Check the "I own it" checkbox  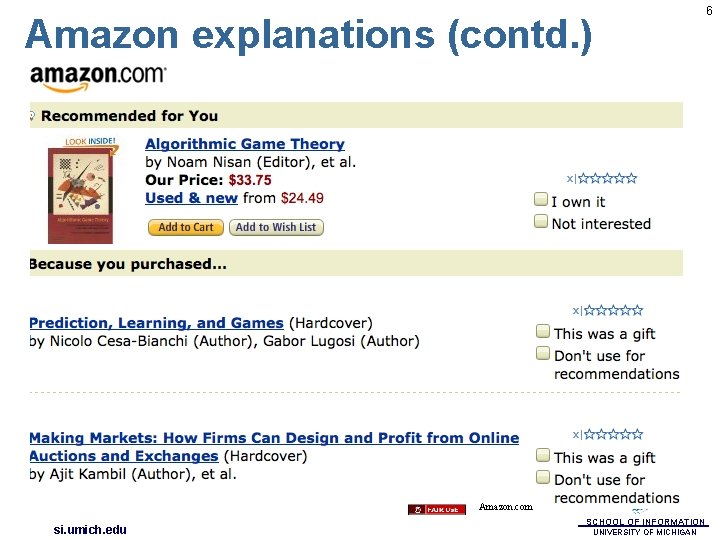[541, 201]
